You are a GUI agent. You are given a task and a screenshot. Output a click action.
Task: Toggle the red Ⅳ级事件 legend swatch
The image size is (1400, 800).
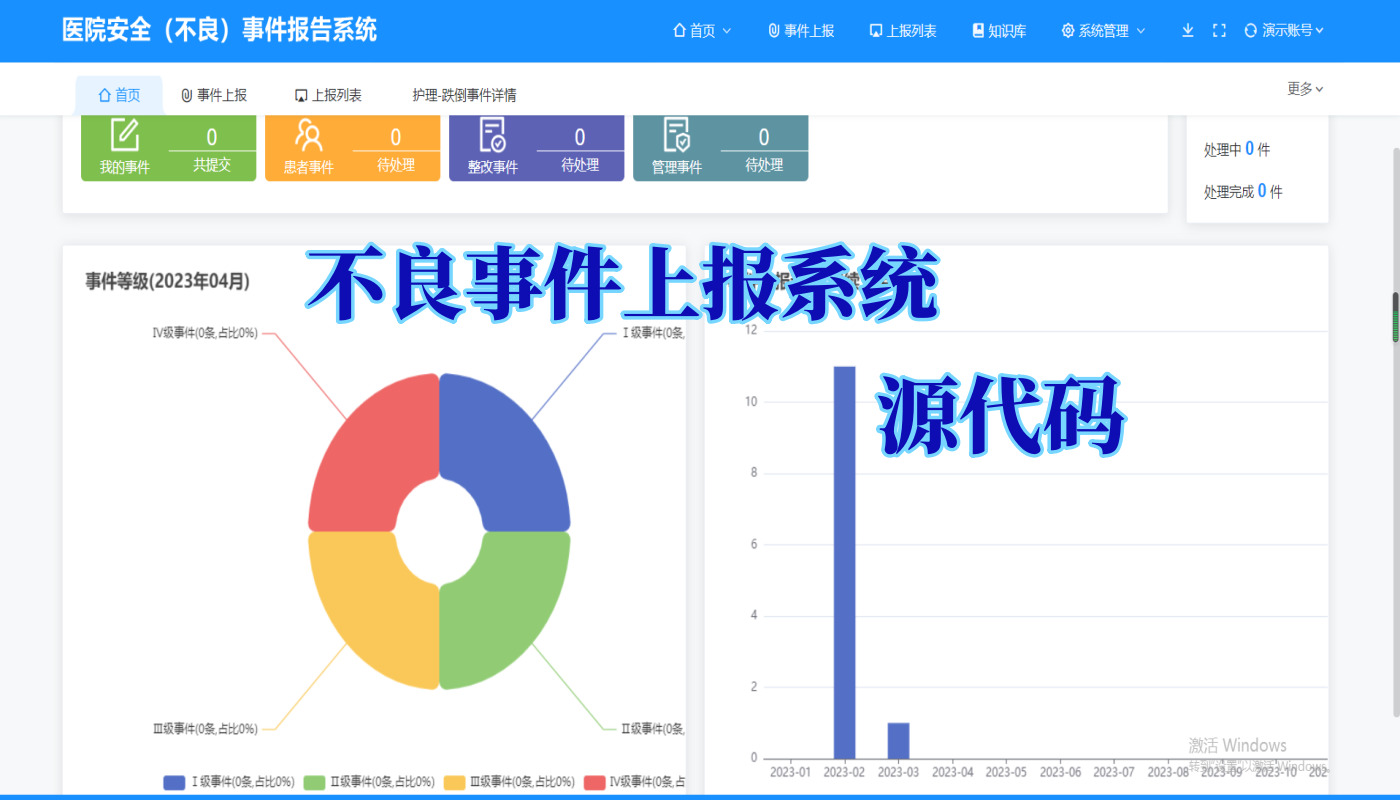[595, 782]
